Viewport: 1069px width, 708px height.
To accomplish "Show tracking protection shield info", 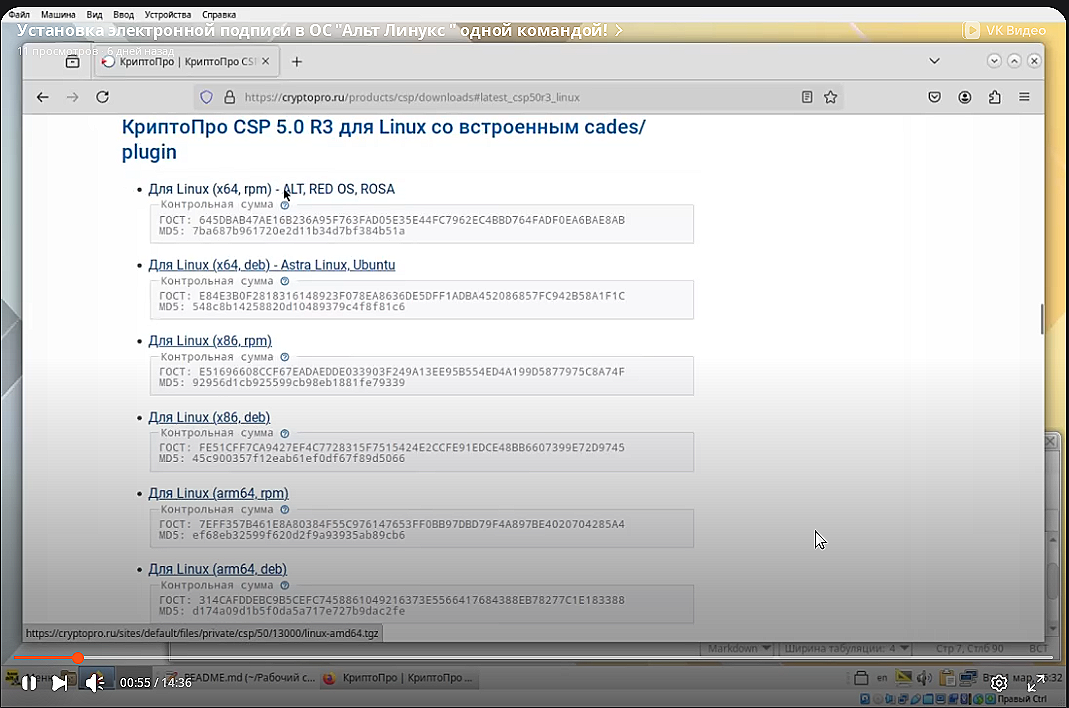I will tap(207, 98).
